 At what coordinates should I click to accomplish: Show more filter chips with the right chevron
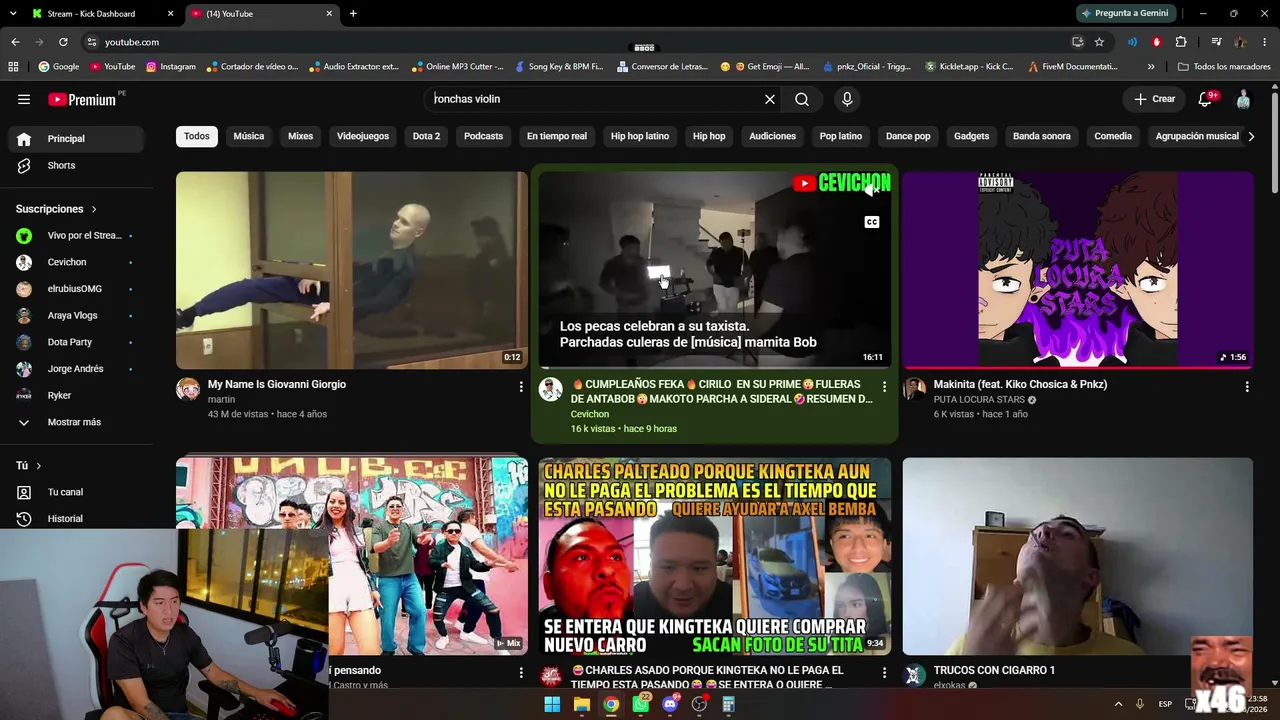point(1251,136)
